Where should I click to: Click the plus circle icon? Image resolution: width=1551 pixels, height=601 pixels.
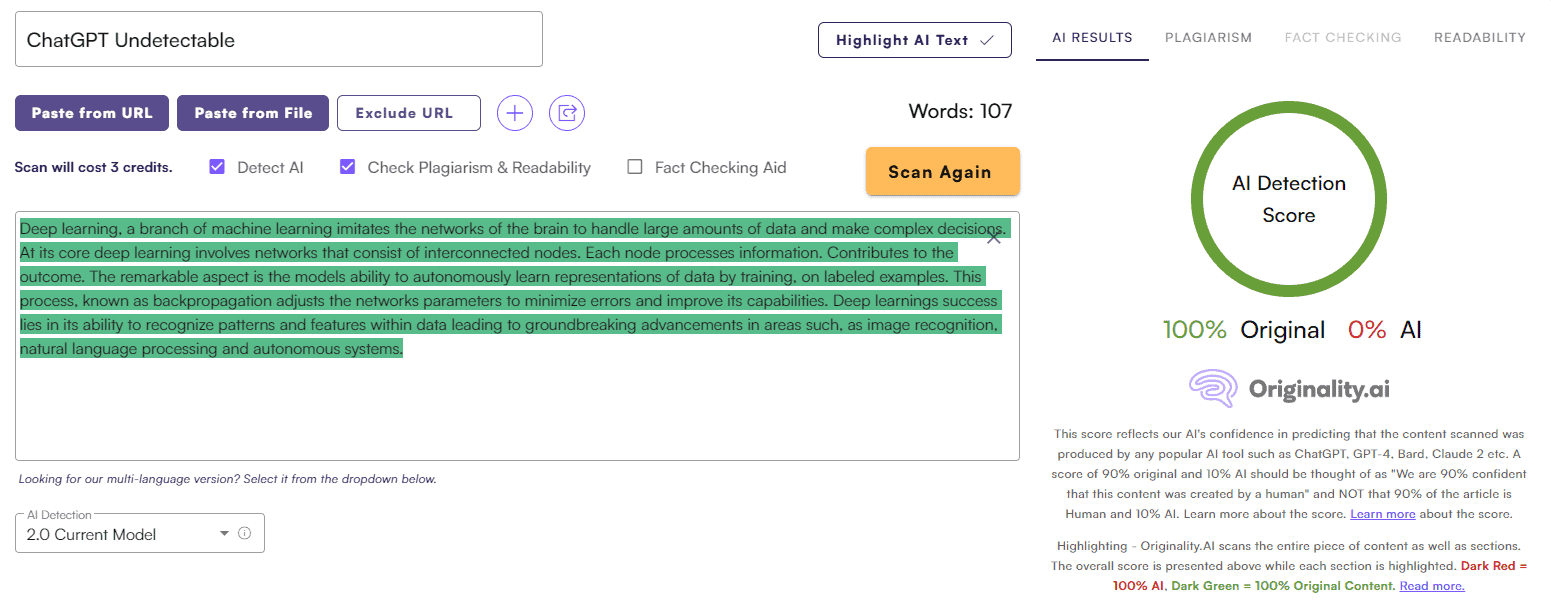click(515, 113)
